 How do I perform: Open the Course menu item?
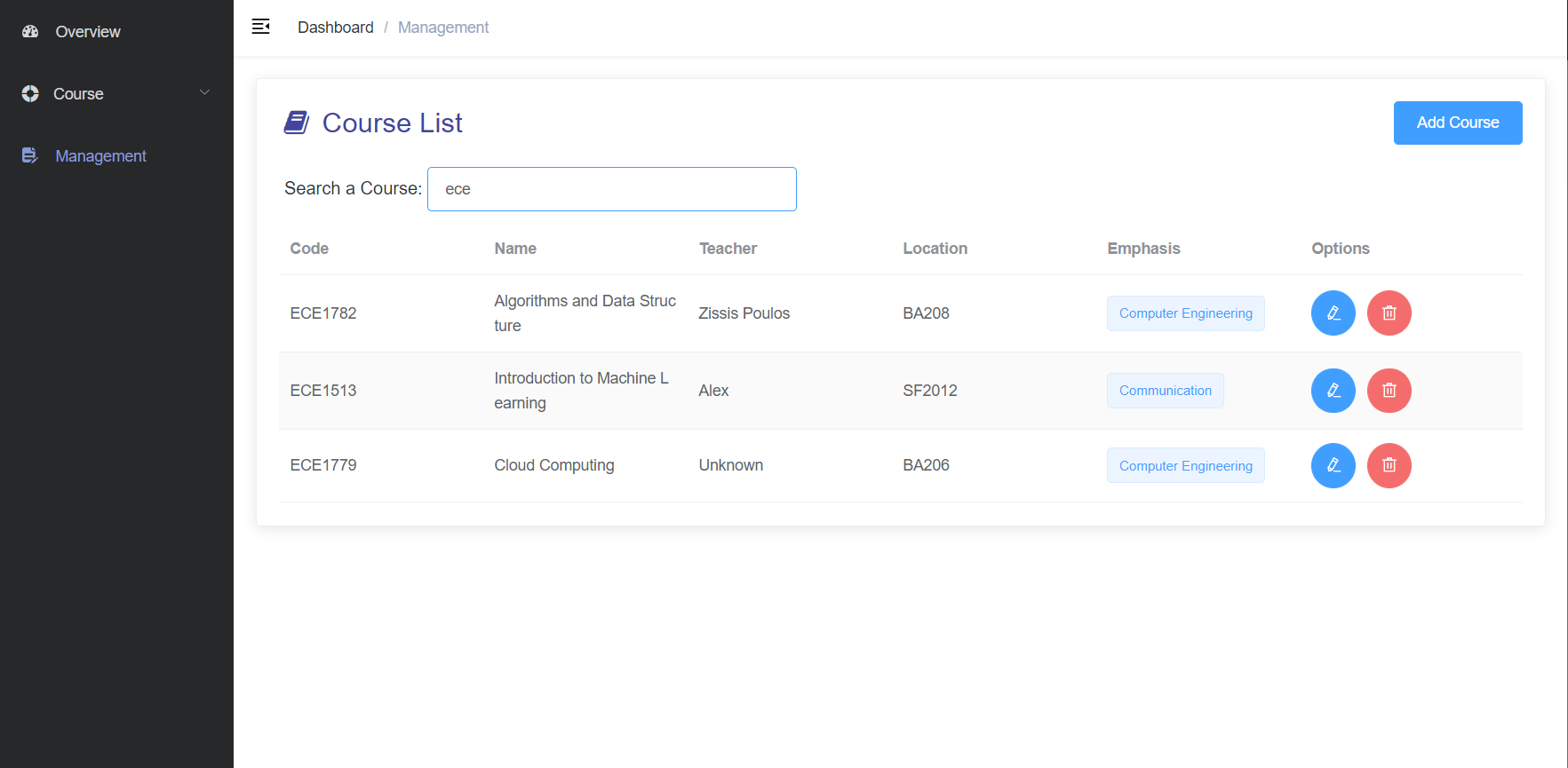[116, 93]
